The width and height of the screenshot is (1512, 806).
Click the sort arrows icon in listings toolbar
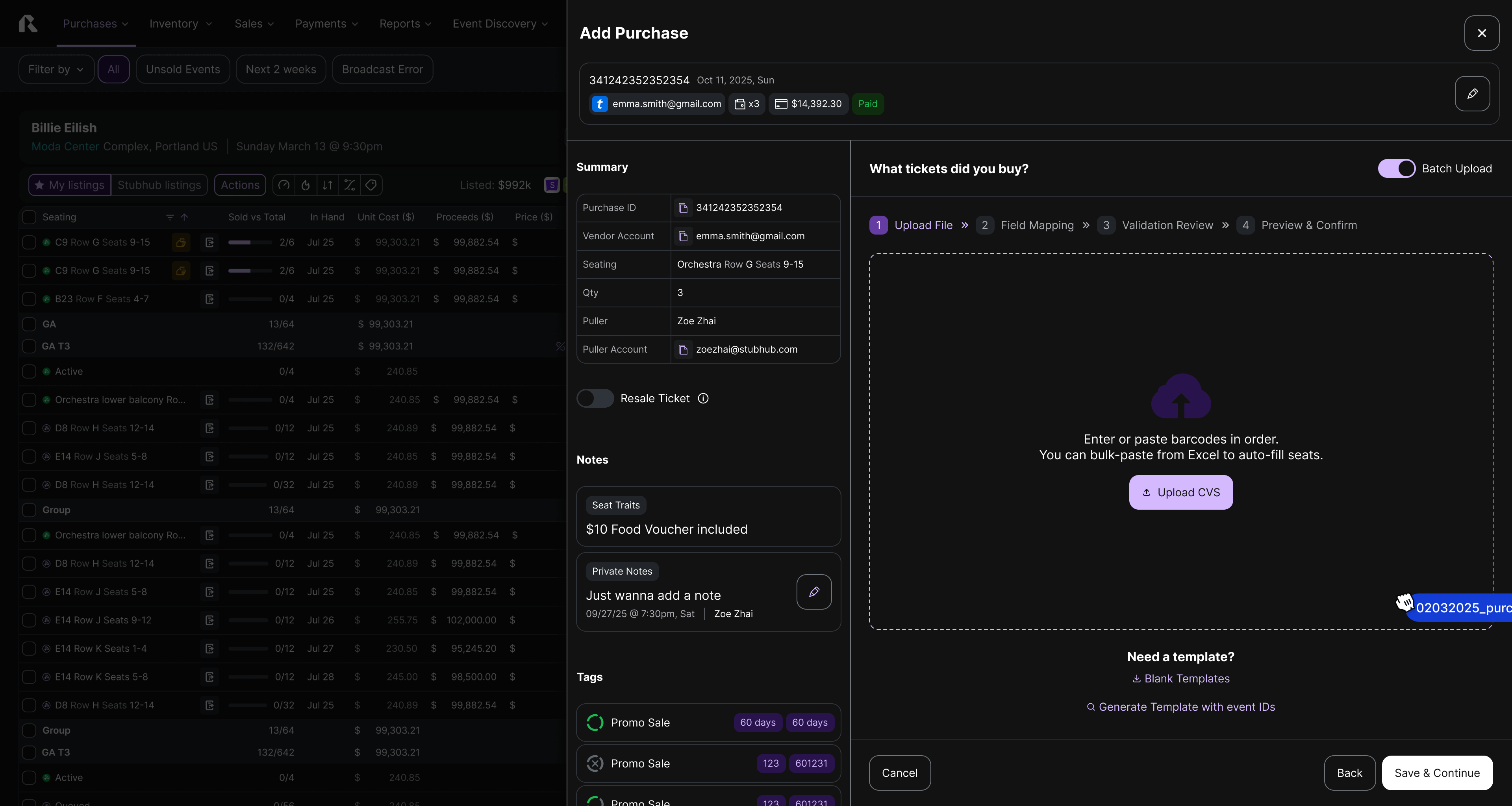[328, 185]
